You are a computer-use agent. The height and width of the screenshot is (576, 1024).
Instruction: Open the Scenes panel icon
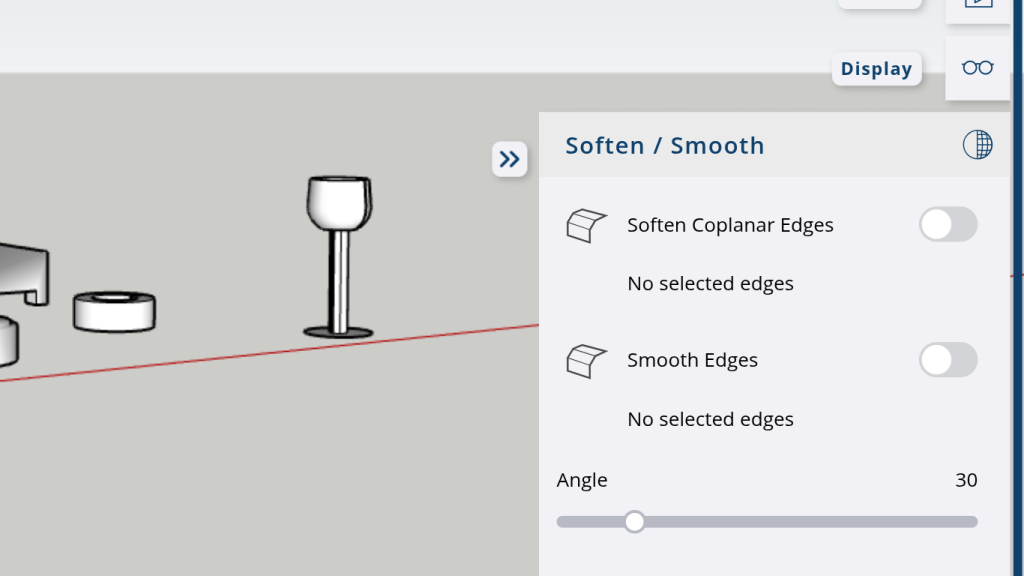point(977,5)
